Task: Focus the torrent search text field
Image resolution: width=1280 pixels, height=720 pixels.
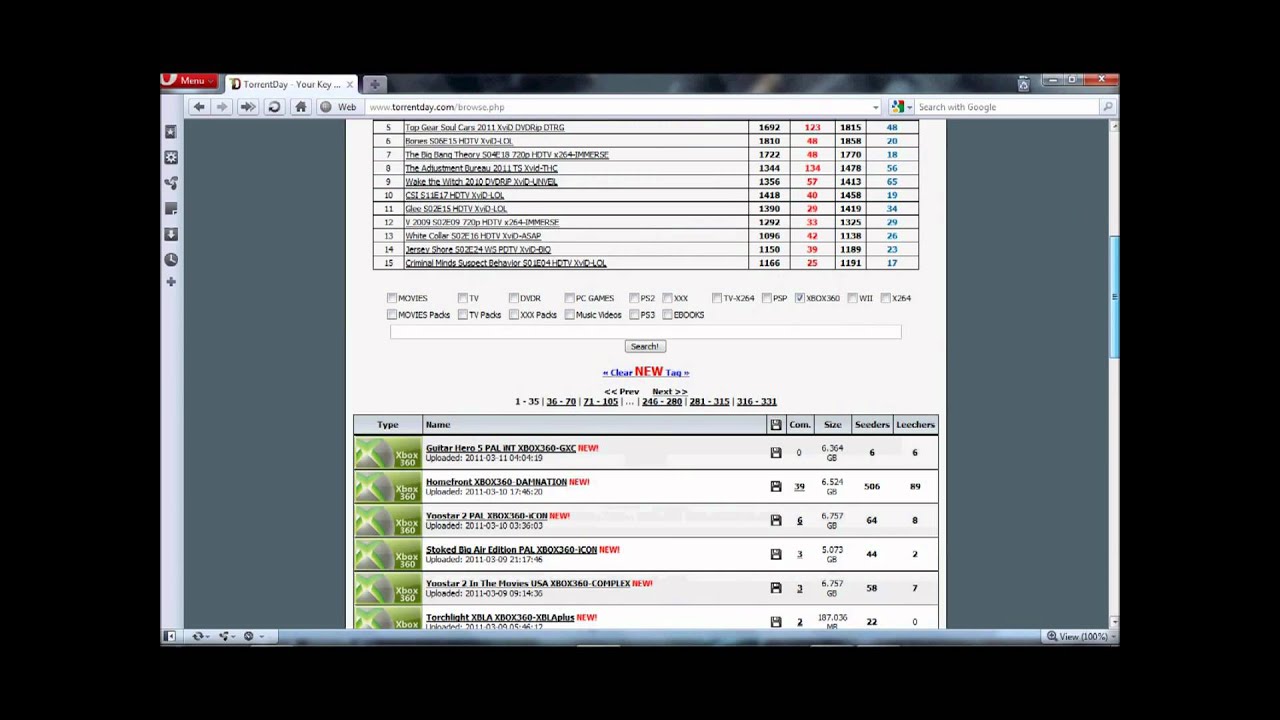Action: point(645,331)
